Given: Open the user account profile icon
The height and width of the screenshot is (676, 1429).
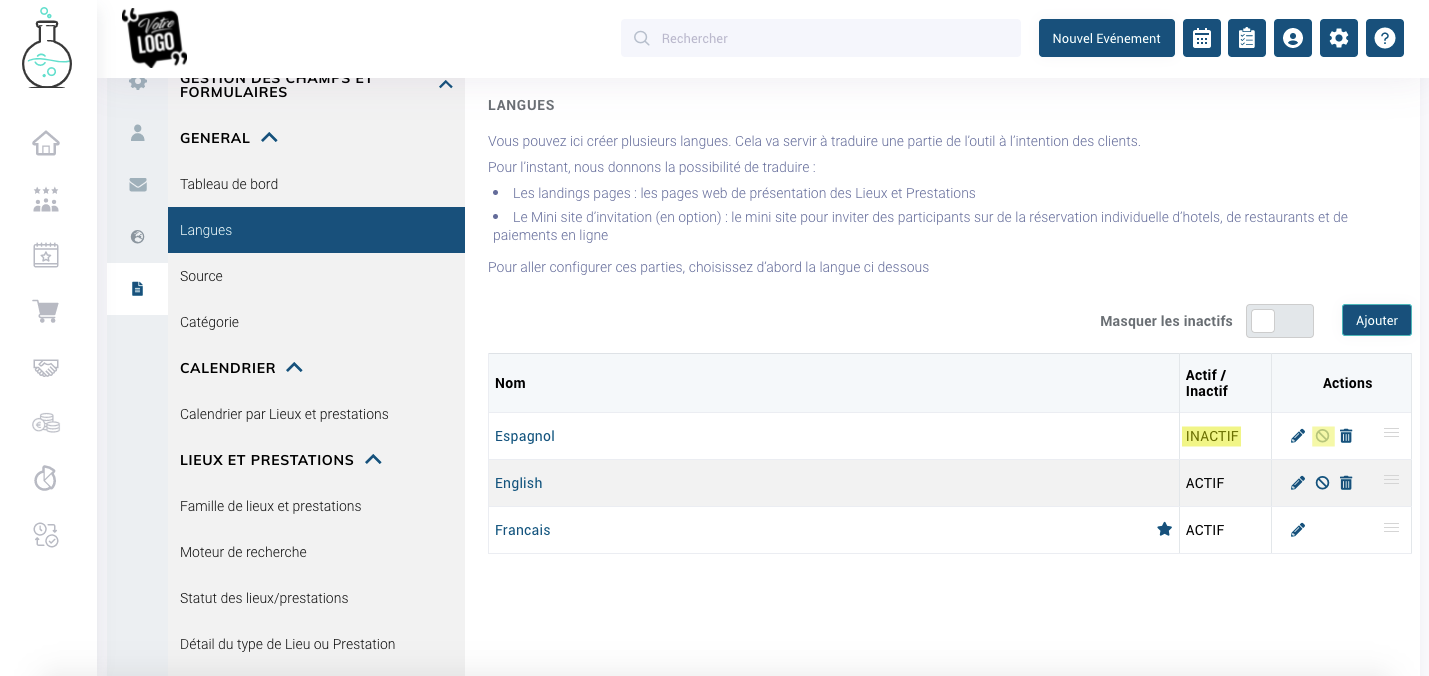Looking at the screenshot, I should point(1293,38).
